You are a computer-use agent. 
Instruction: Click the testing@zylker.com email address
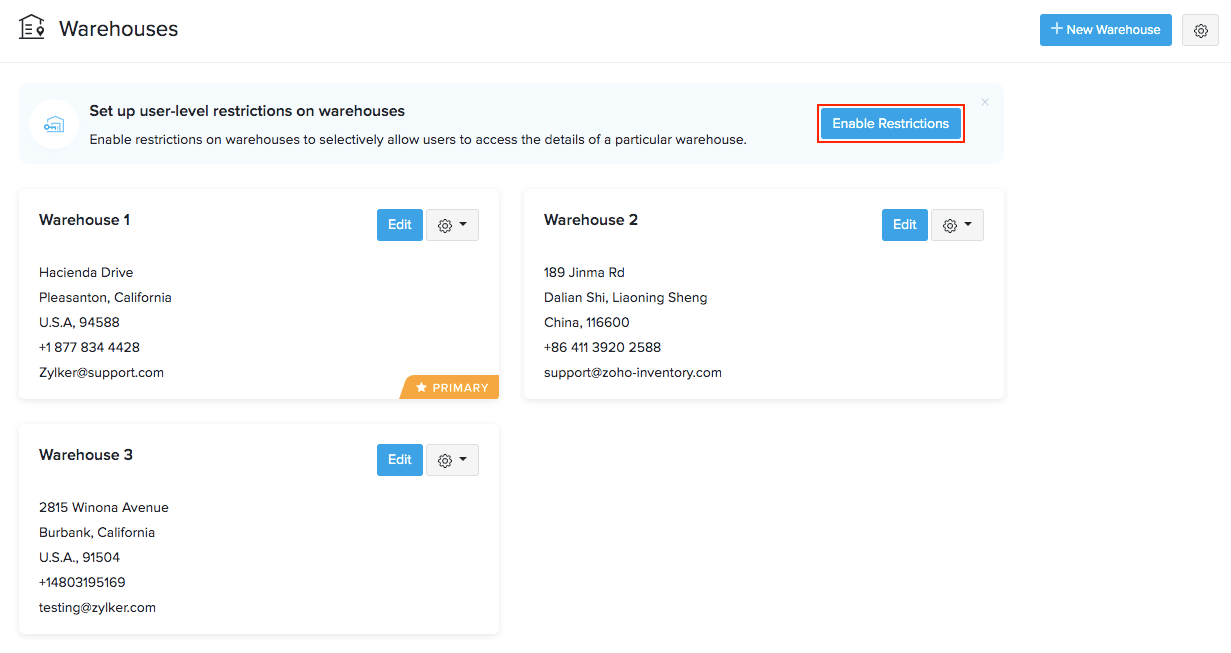point(97,607)
